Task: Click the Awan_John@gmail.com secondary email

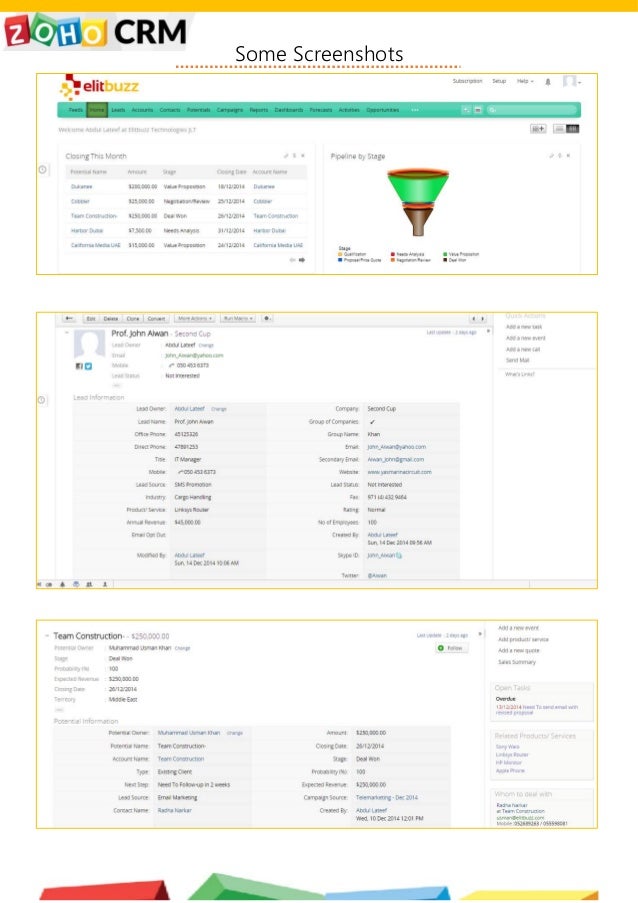Action: [x=396, y=460]
